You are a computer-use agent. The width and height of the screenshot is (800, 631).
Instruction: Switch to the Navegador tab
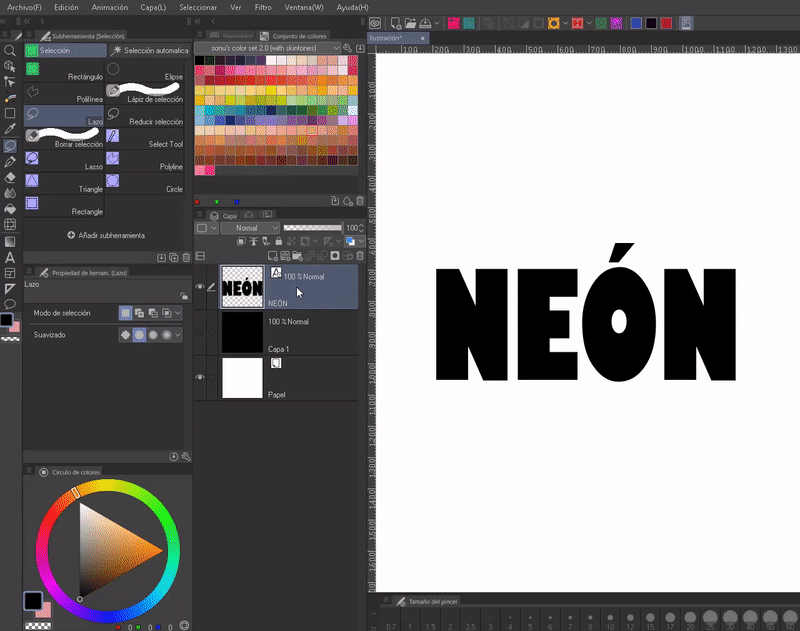click(231, 36)
